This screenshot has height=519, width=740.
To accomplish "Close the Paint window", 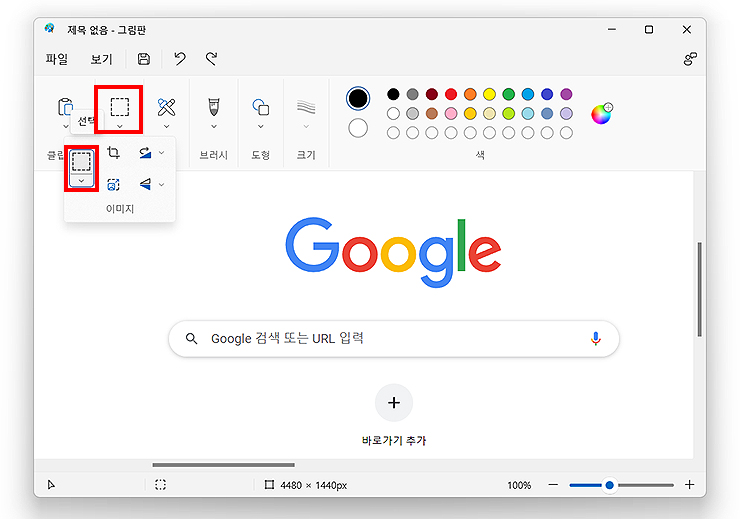I will [687, 29].
